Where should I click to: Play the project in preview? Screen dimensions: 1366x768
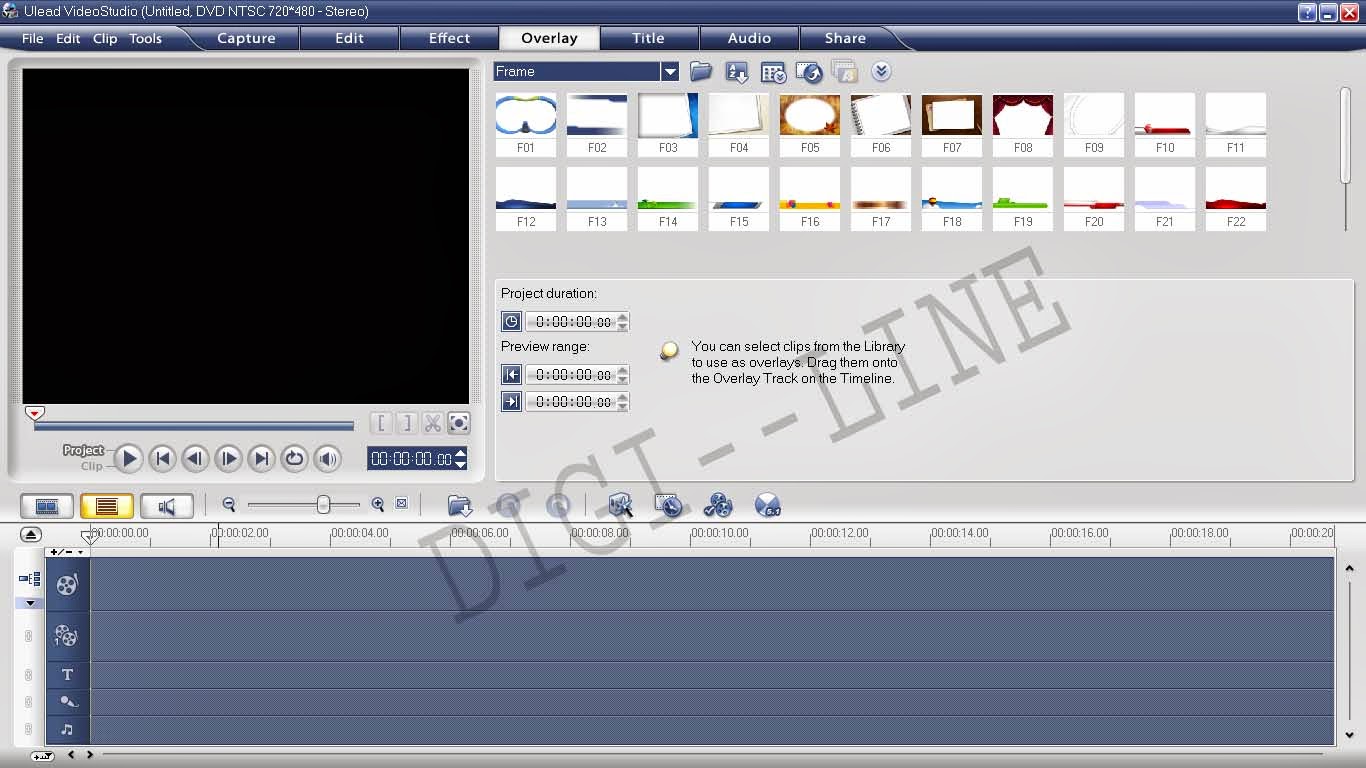[x=130, y=459]
